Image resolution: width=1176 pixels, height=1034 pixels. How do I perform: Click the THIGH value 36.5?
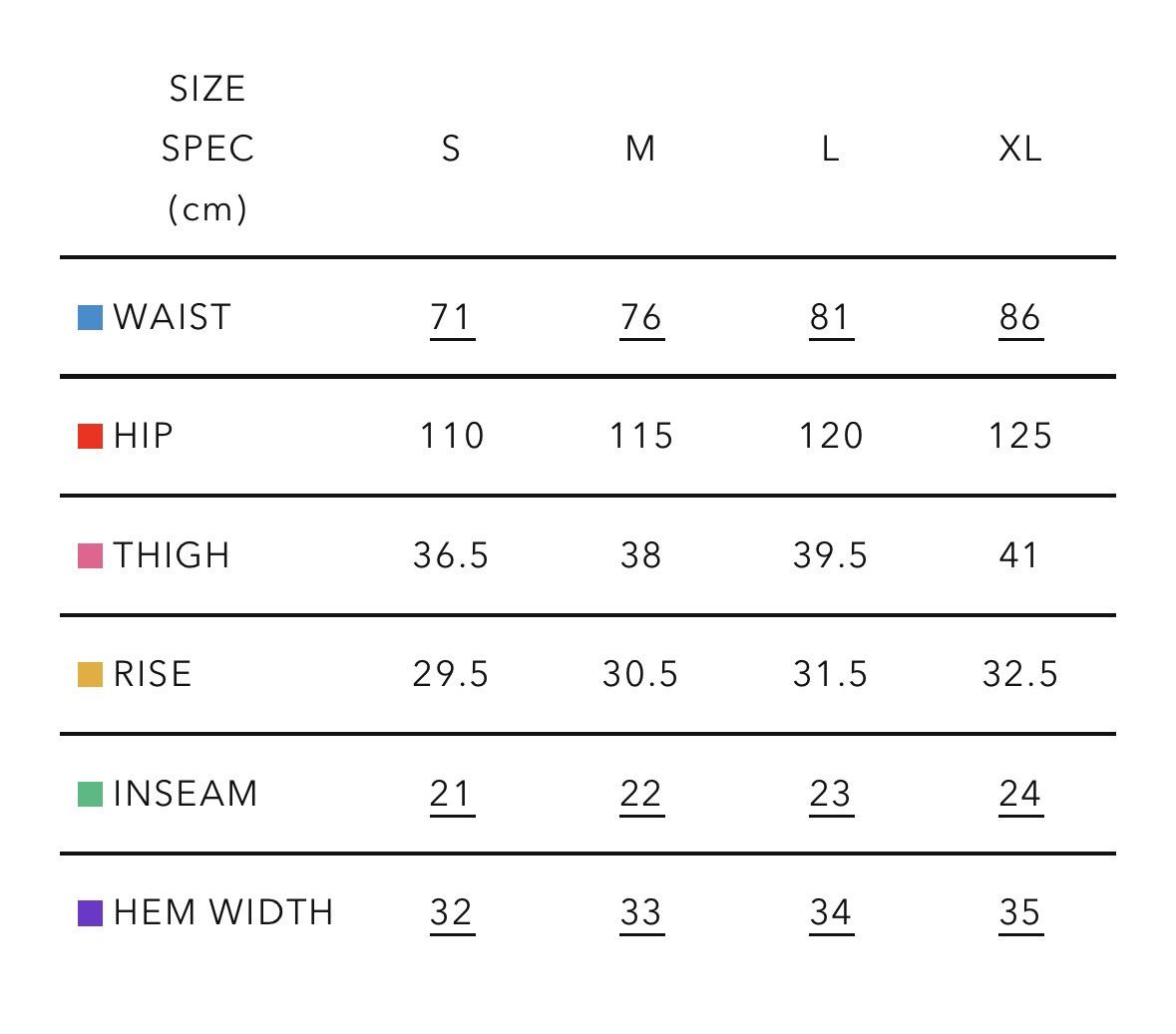[451, 555]
